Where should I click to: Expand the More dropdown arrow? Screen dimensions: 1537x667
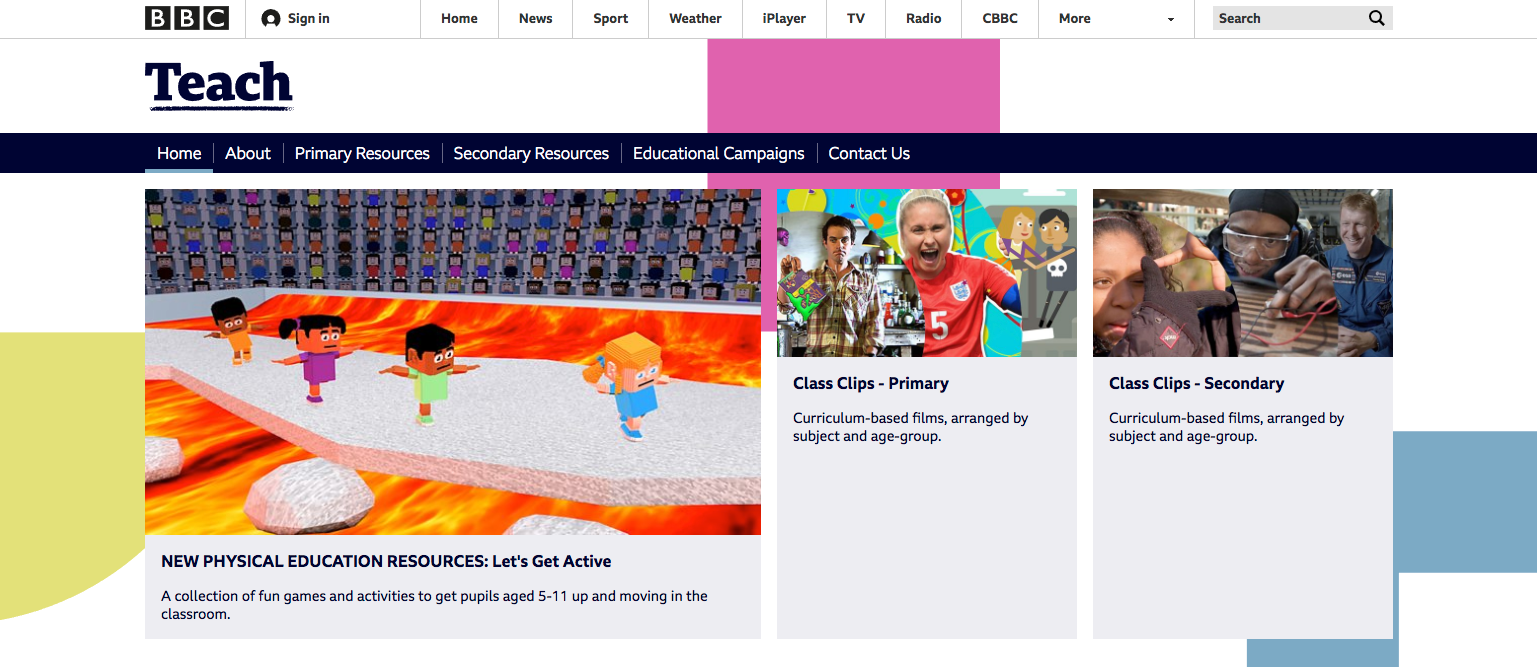(x=1171, y=19)
